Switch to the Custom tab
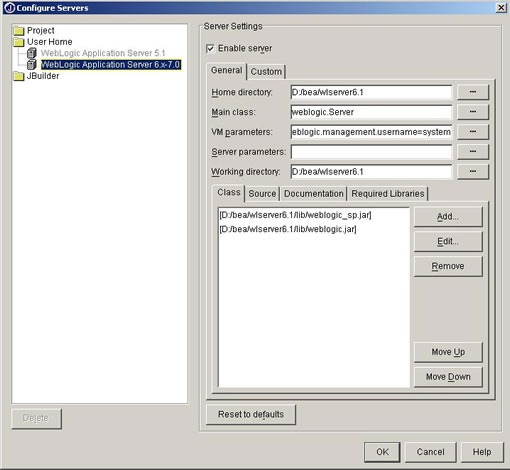Screen dimensions: 510x470 click(266, 72)
